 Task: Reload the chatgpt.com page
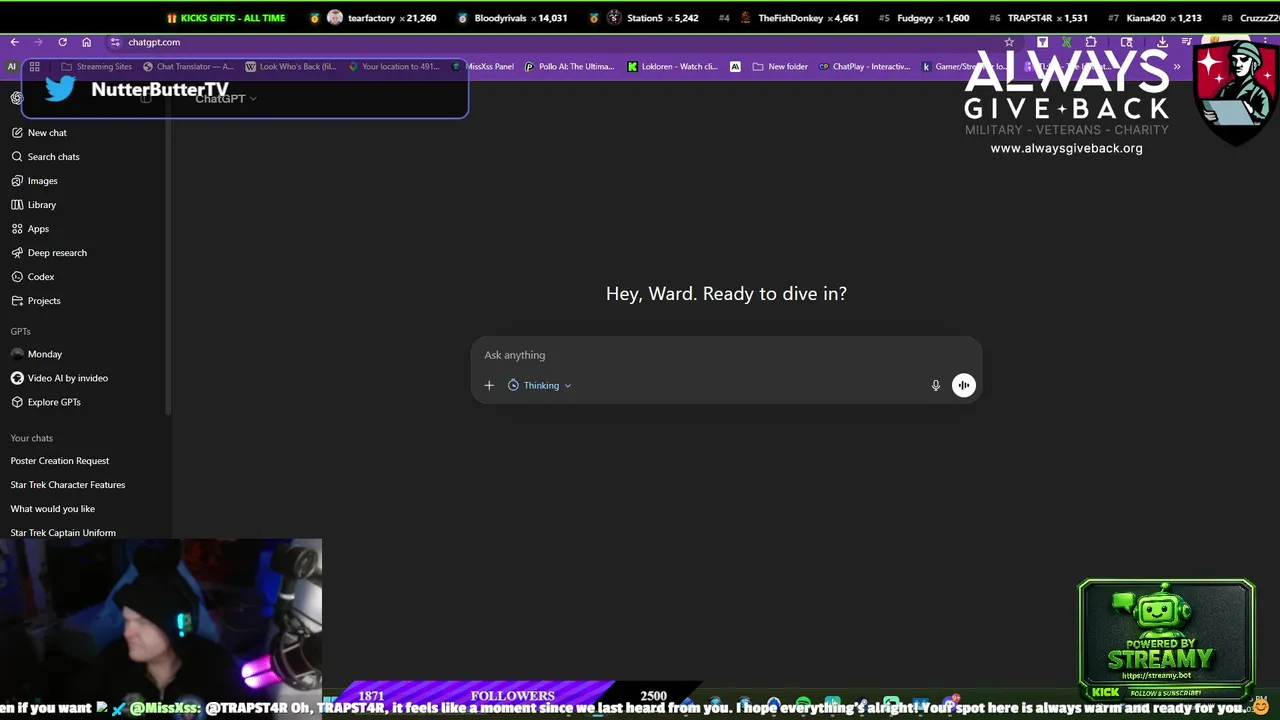pyautogui.click(x=62, y=42)
